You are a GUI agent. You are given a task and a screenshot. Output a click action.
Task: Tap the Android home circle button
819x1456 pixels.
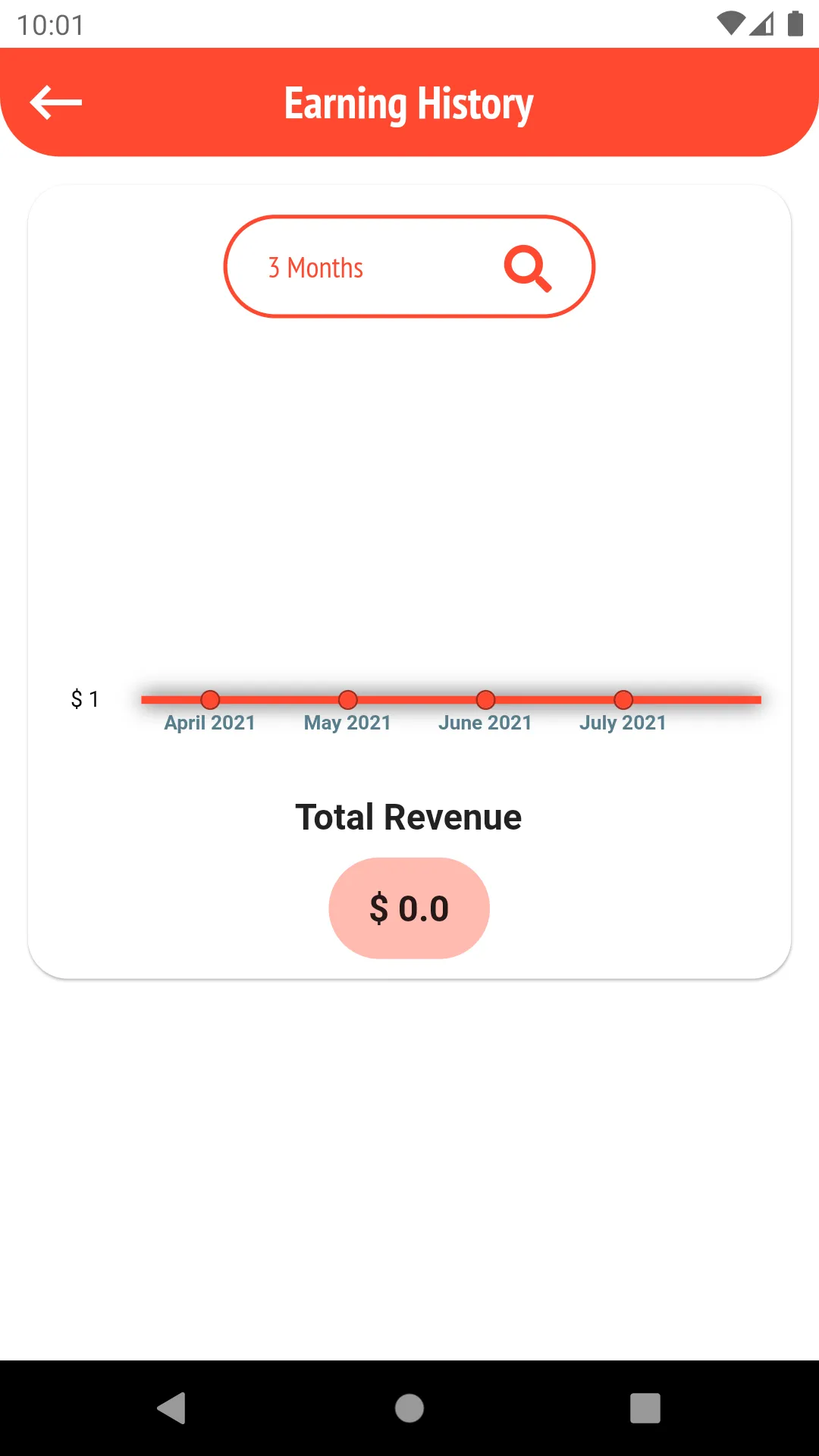(x=409, y=1408)
